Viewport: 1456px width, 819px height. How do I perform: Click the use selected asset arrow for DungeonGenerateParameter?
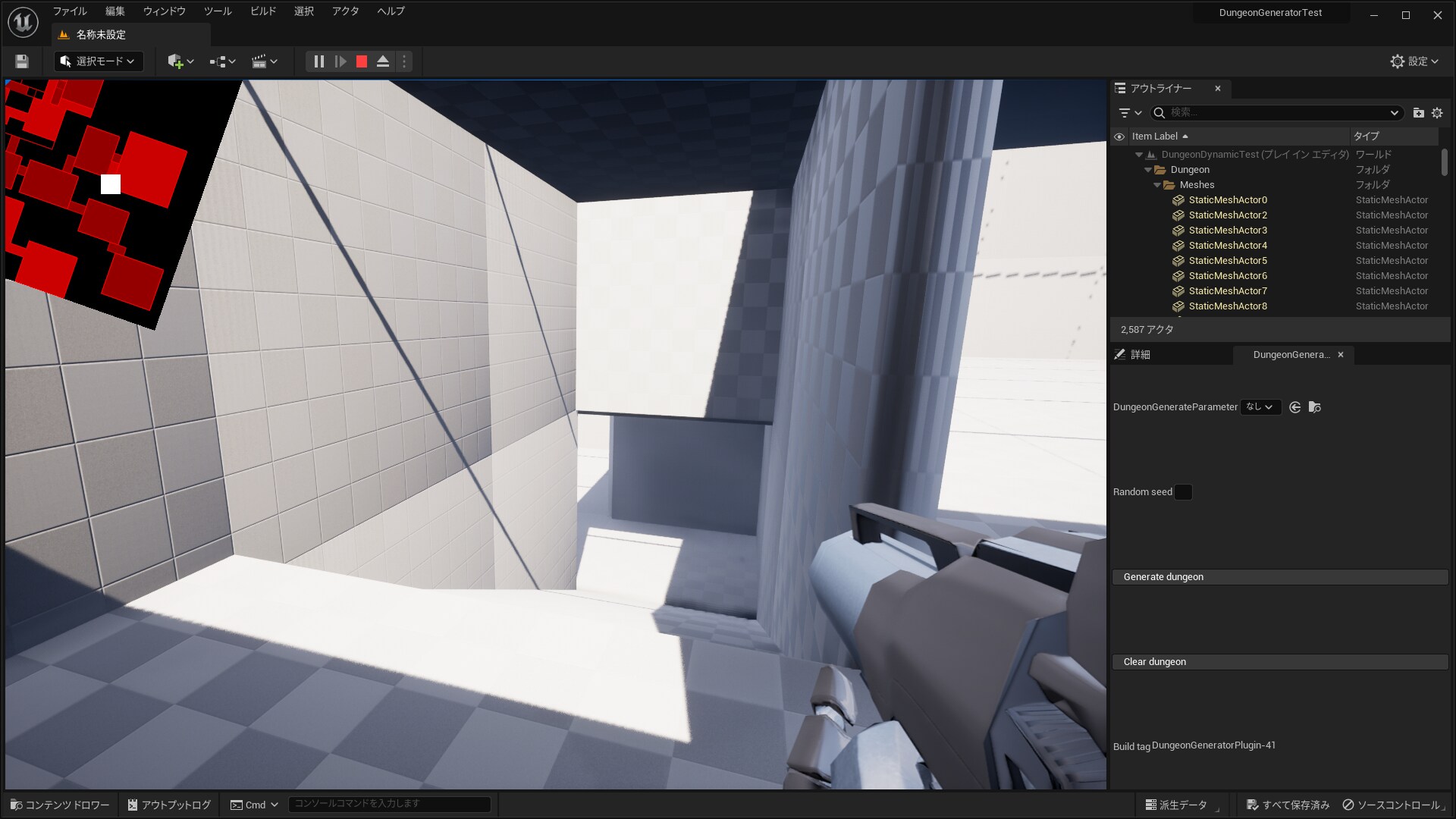(1295, 407)
